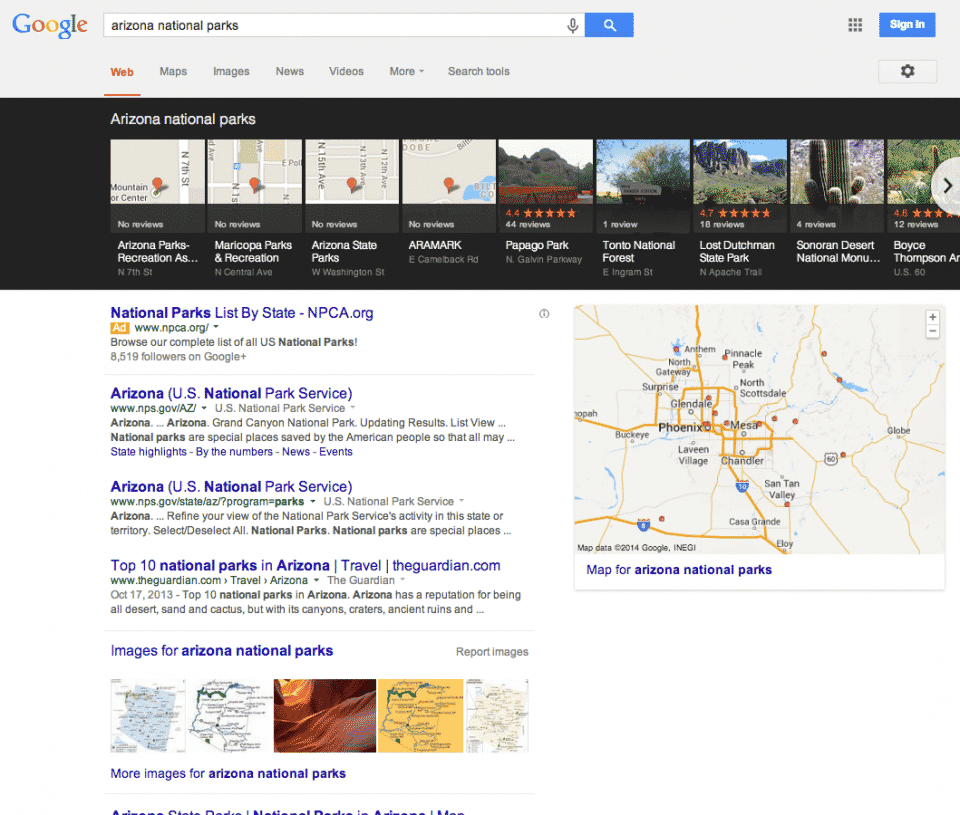Viewport: 960px width, 815px height.
Task: Open the News sitelink under nps.gov result
Action: (x=296, y=452)
